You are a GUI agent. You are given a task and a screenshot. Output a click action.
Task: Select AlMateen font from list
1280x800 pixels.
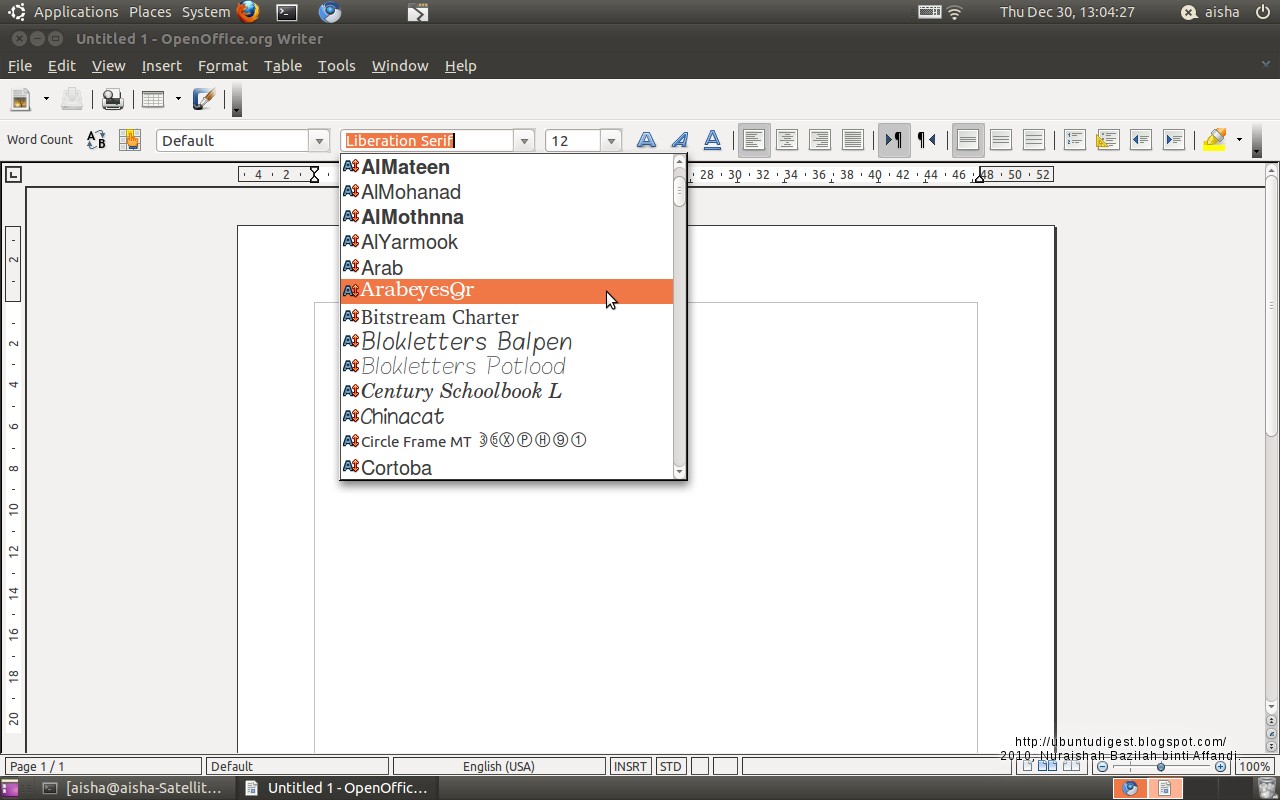click(507, 167)
